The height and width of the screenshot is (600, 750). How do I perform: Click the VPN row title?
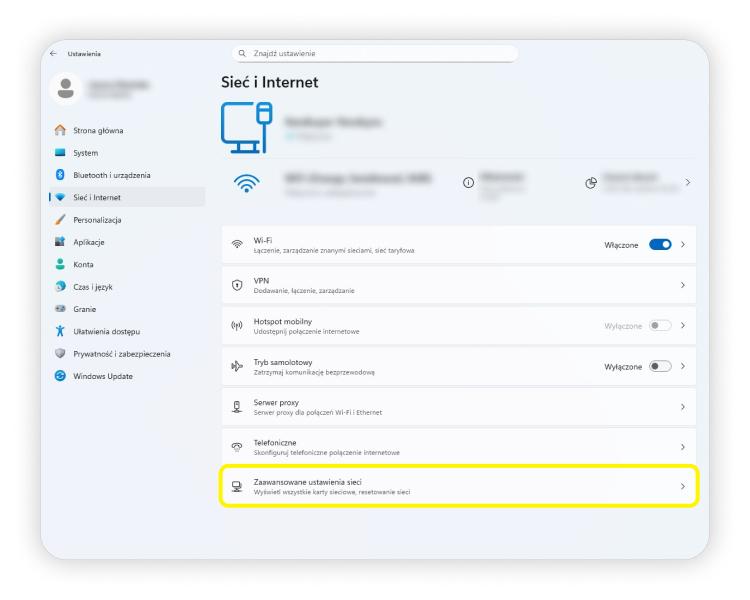tap(261, 280)
